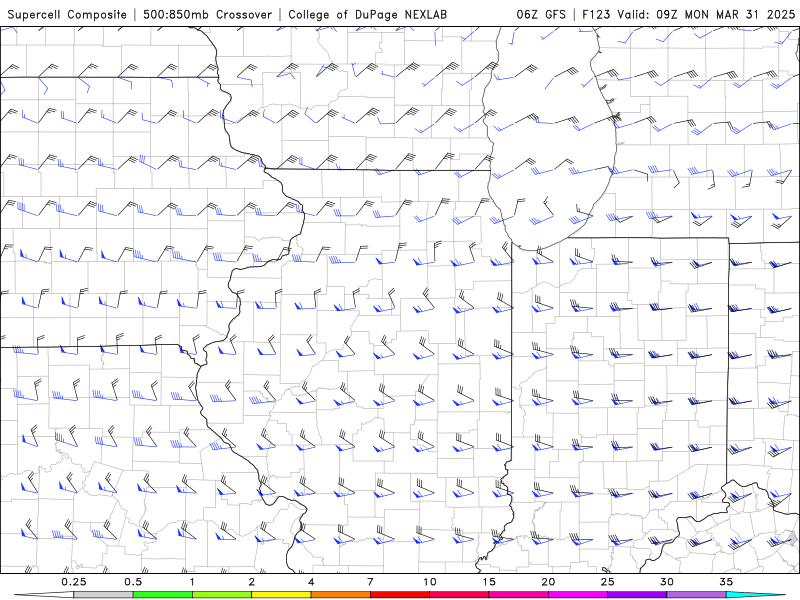Click the '15' legend value
This screenshot has width=800, height=600.
489,582
